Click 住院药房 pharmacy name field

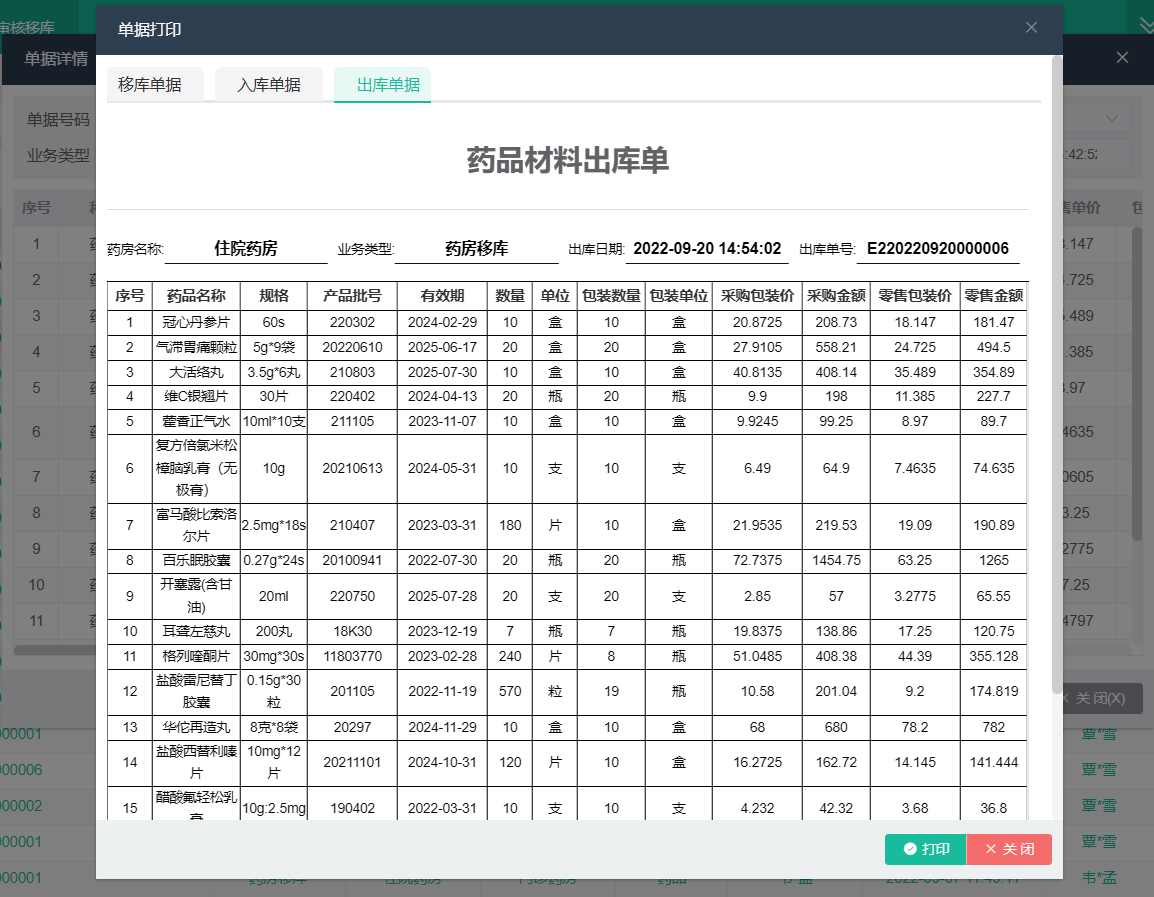[246, 249]
